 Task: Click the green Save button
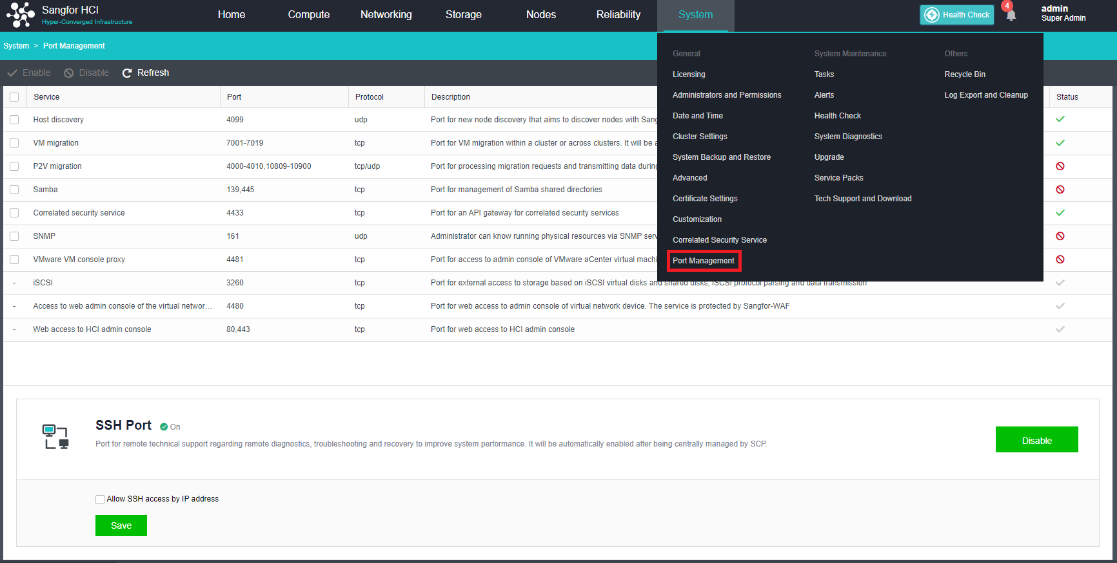click(121, 525)
